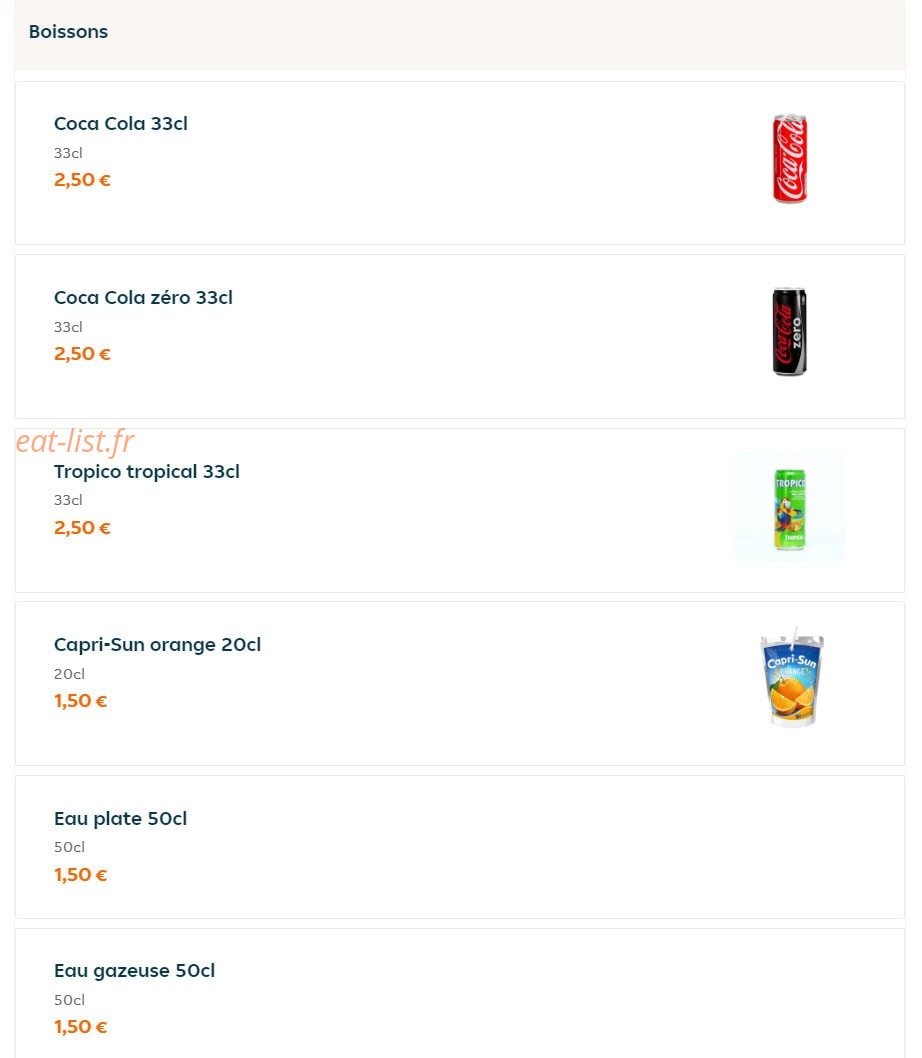Click the black Coca Cola zero can image

pyautogui.click(x=790, y=332)
